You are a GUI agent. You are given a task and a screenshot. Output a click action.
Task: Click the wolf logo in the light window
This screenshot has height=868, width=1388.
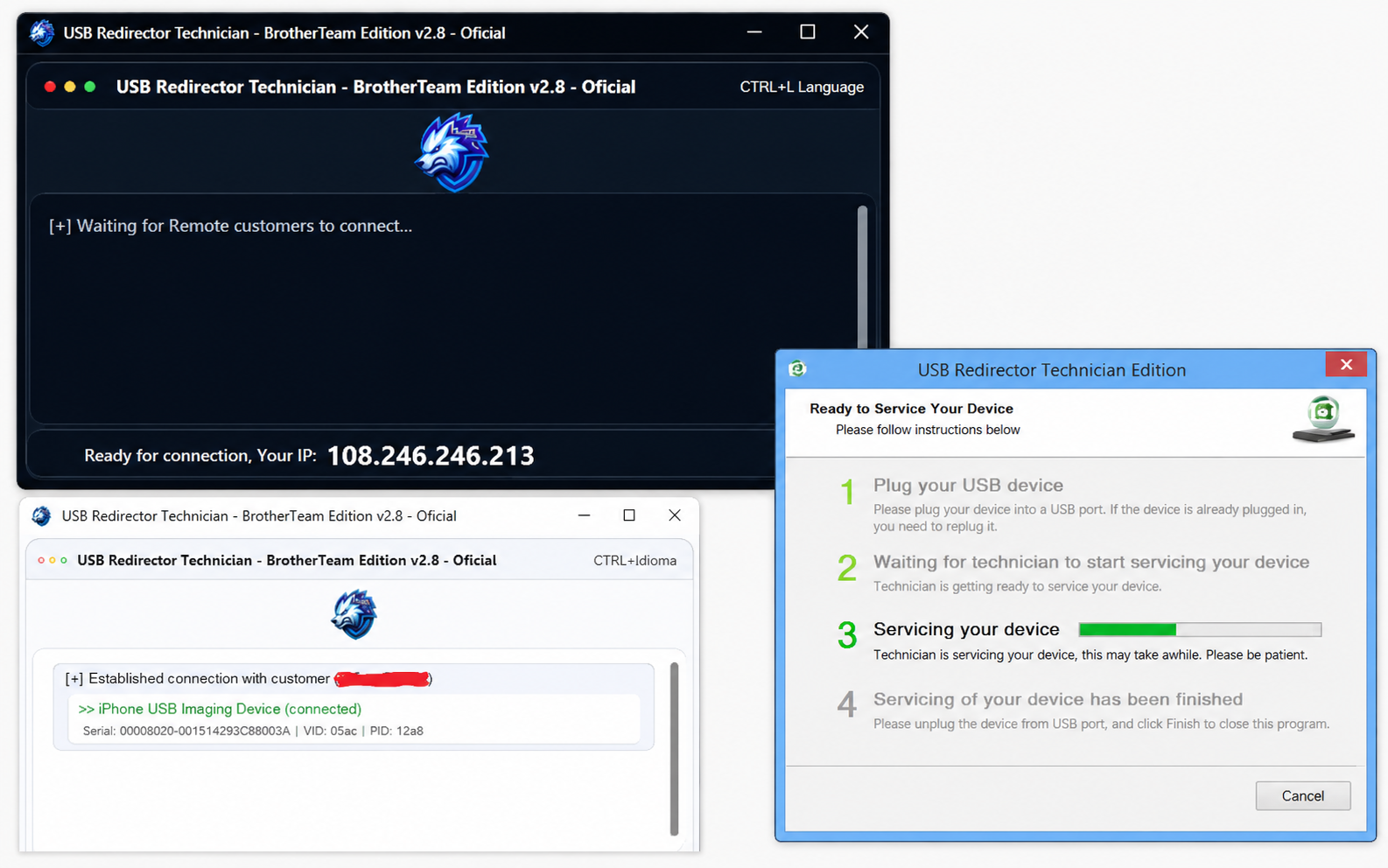click(354, 614)
